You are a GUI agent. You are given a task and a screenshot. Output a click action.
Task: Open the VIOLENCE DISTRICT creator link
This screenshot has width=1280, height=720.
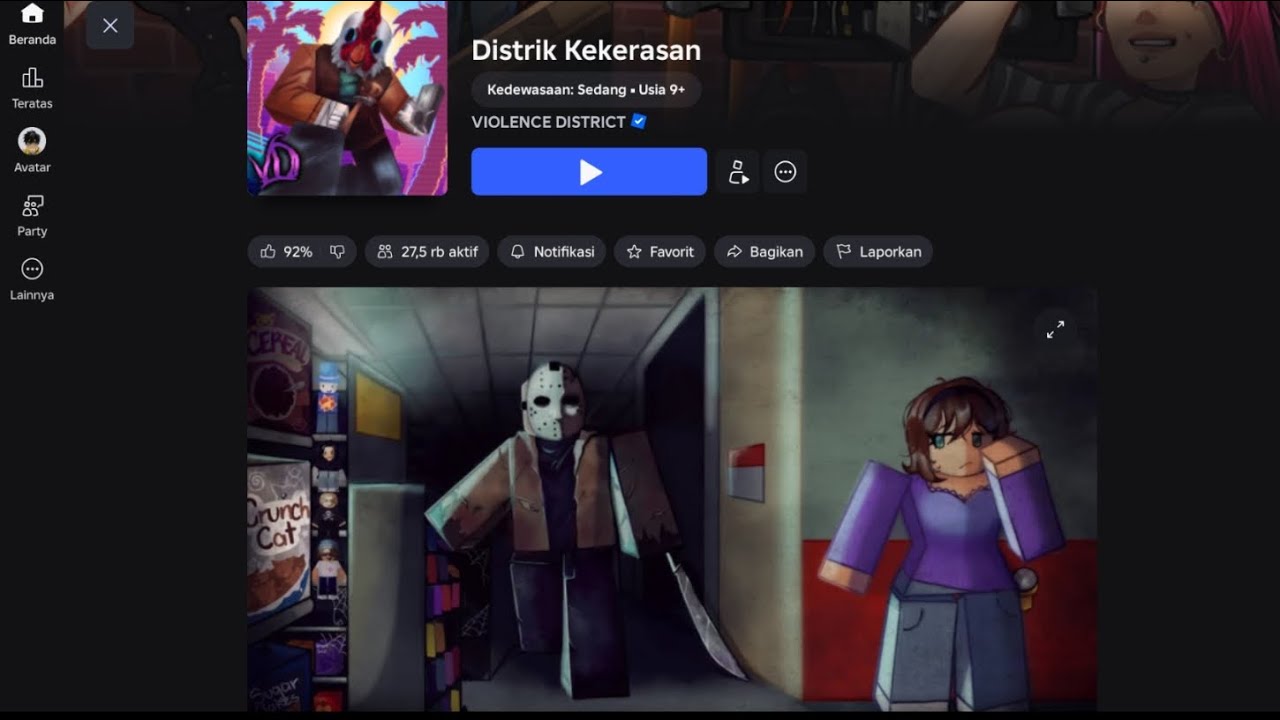(x=548, y=122)
